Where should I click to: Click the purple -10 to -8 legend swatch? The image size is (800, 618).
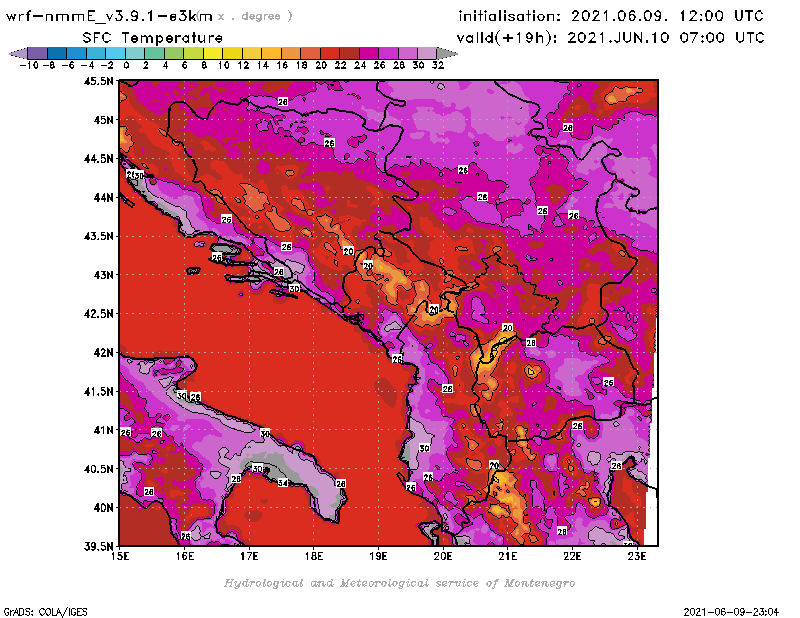point(37,53)
